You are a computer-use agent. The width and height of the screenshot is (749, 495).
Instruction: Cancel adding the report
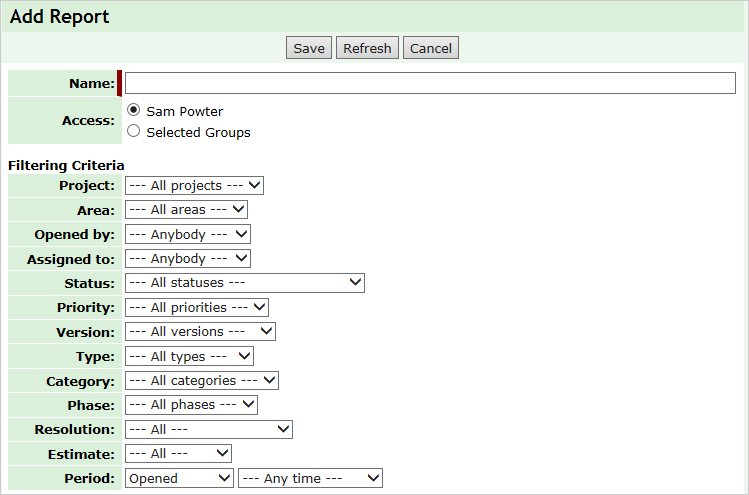[430, 48]
